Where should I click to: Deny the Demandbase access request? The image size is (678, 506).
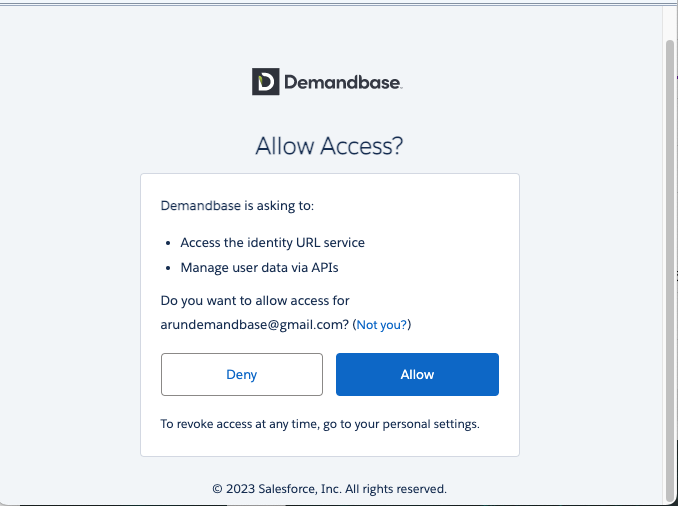coord(242,375)
